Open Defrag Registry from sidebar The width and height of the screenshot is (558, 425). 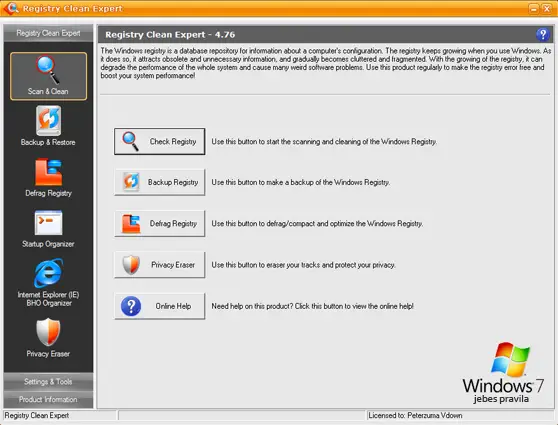(48, 177)
